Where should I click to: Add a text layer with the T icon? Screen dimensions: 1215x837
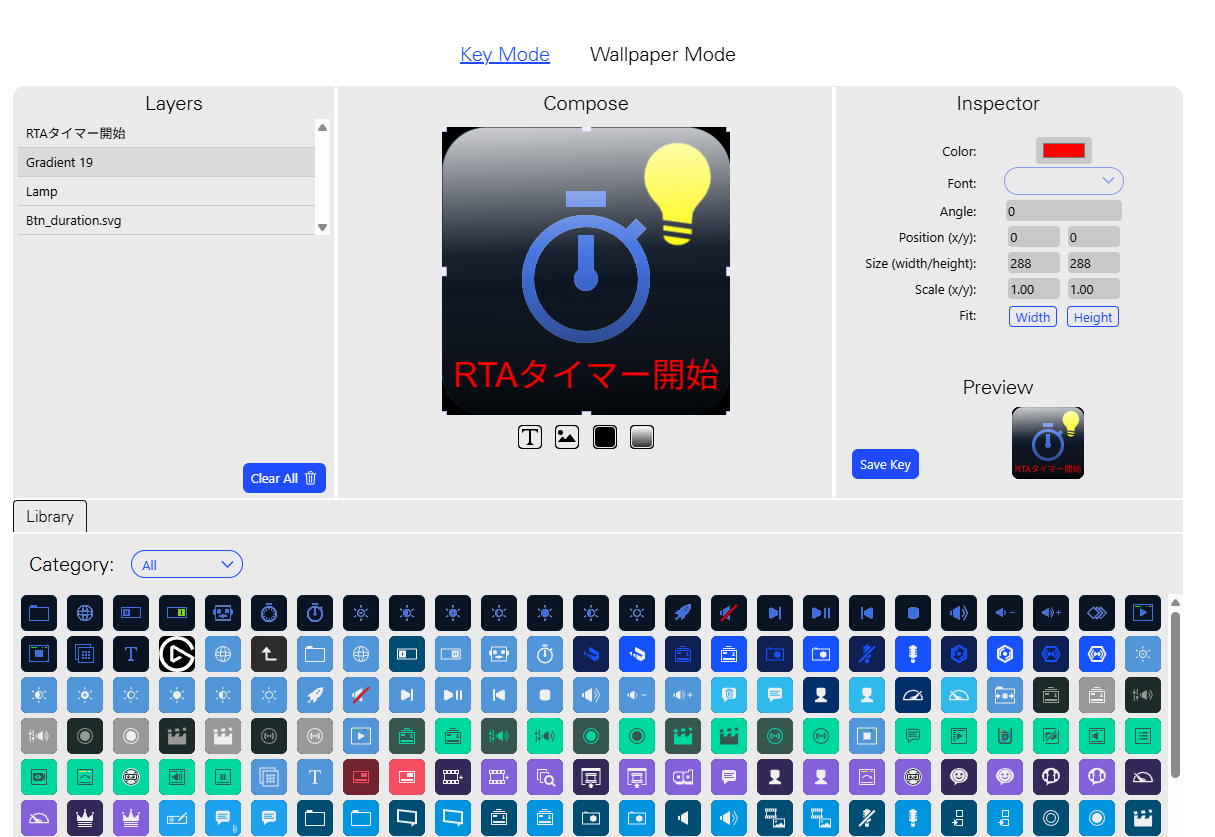coord(530,437)
